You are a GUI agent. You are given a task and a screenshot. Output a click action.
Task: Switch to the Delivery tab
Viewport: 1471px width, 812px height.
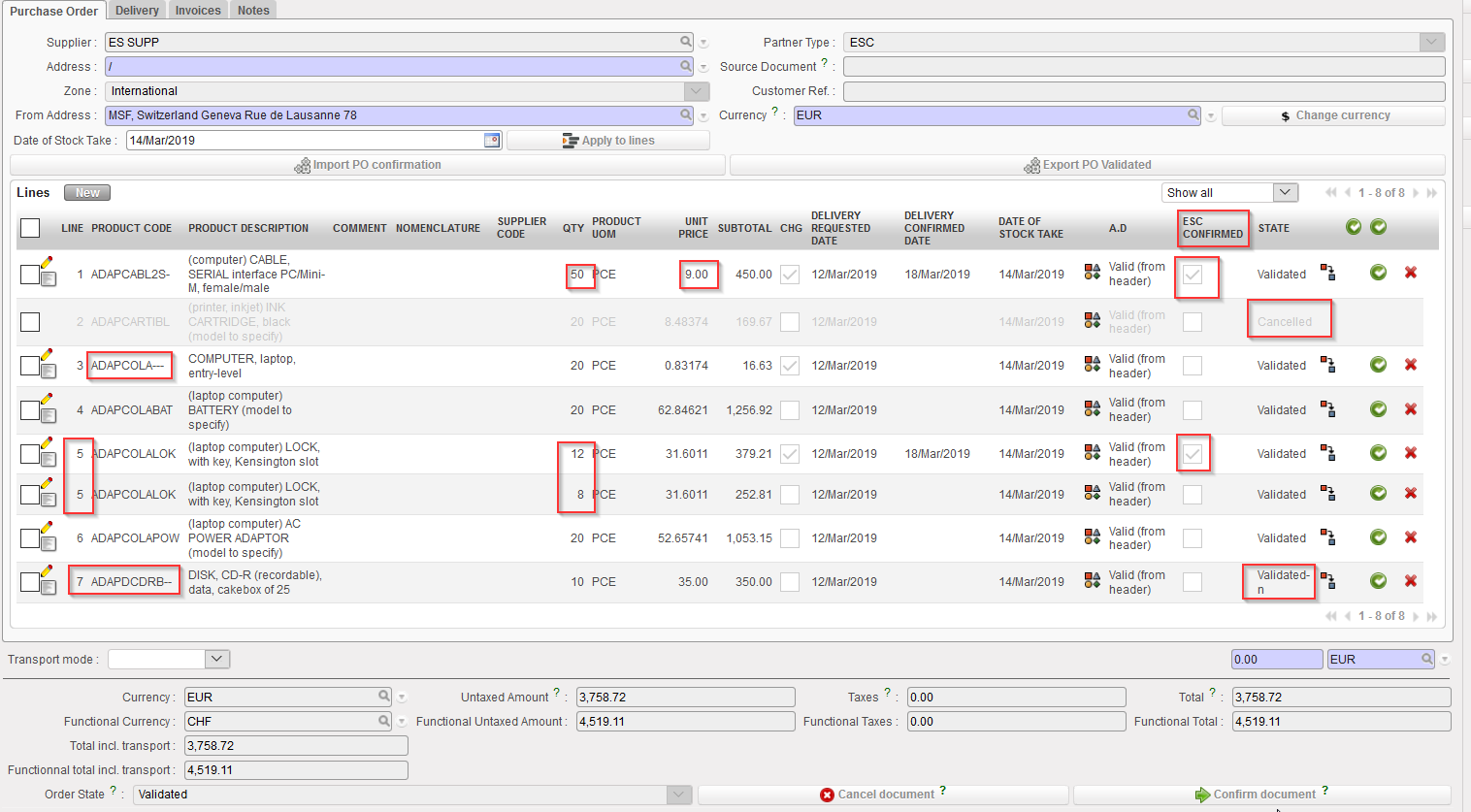(x=137, y=11)
